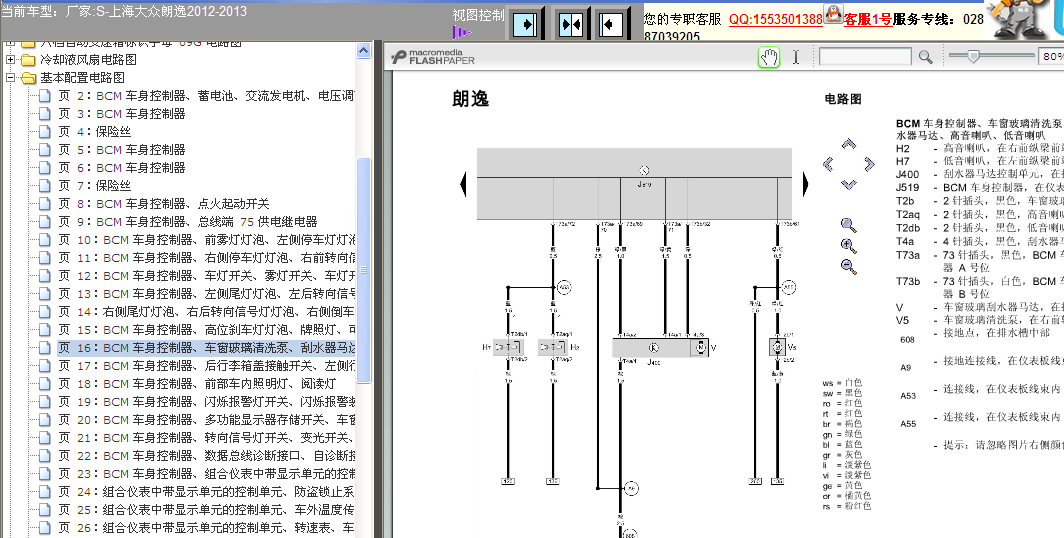Image resolution: width=1064 pixels, height=538 pixels.
Task: Open 页 22:数据总线诊断接口 page
Action: 206,456
